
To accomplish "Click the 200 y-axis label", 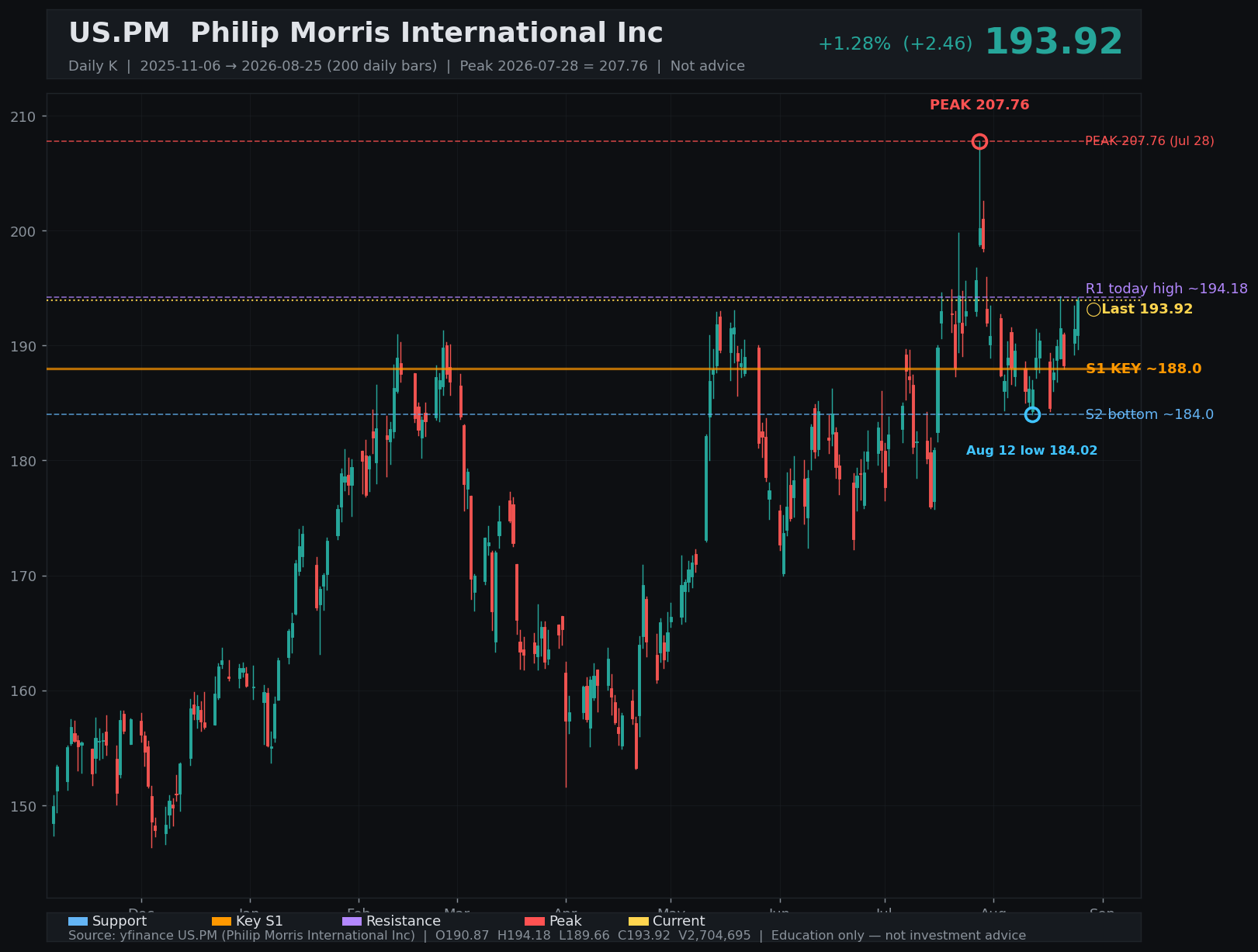I will click(x=23, y=231).
